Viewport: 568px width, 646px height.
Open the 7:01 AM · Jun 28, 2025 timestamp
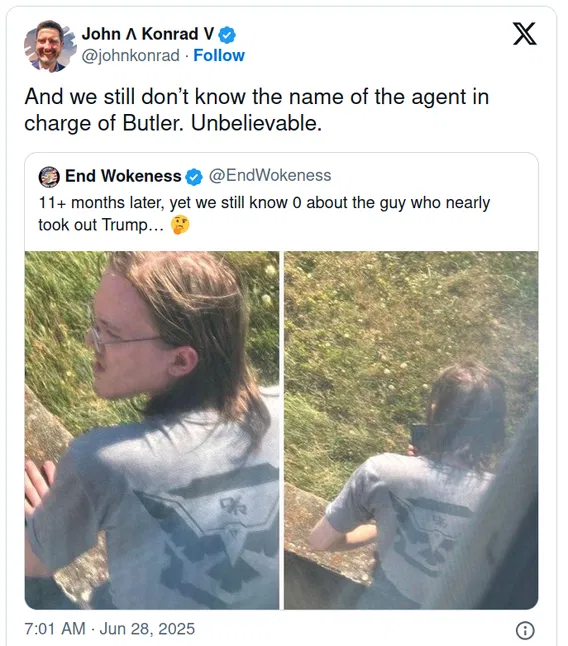point(110,629)
